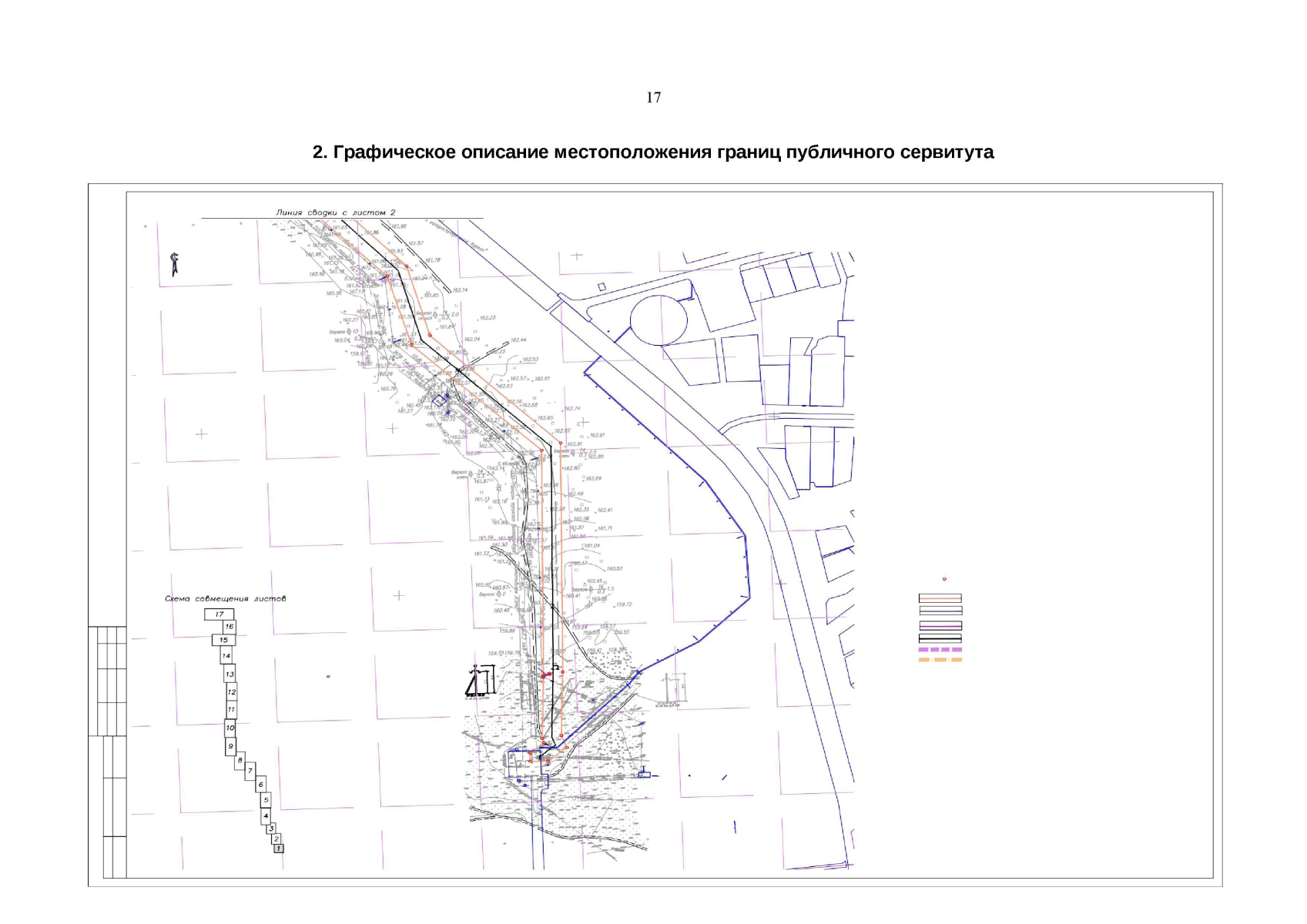Click the red circle legend marker

pyautogui.click(x=944, y=579)
